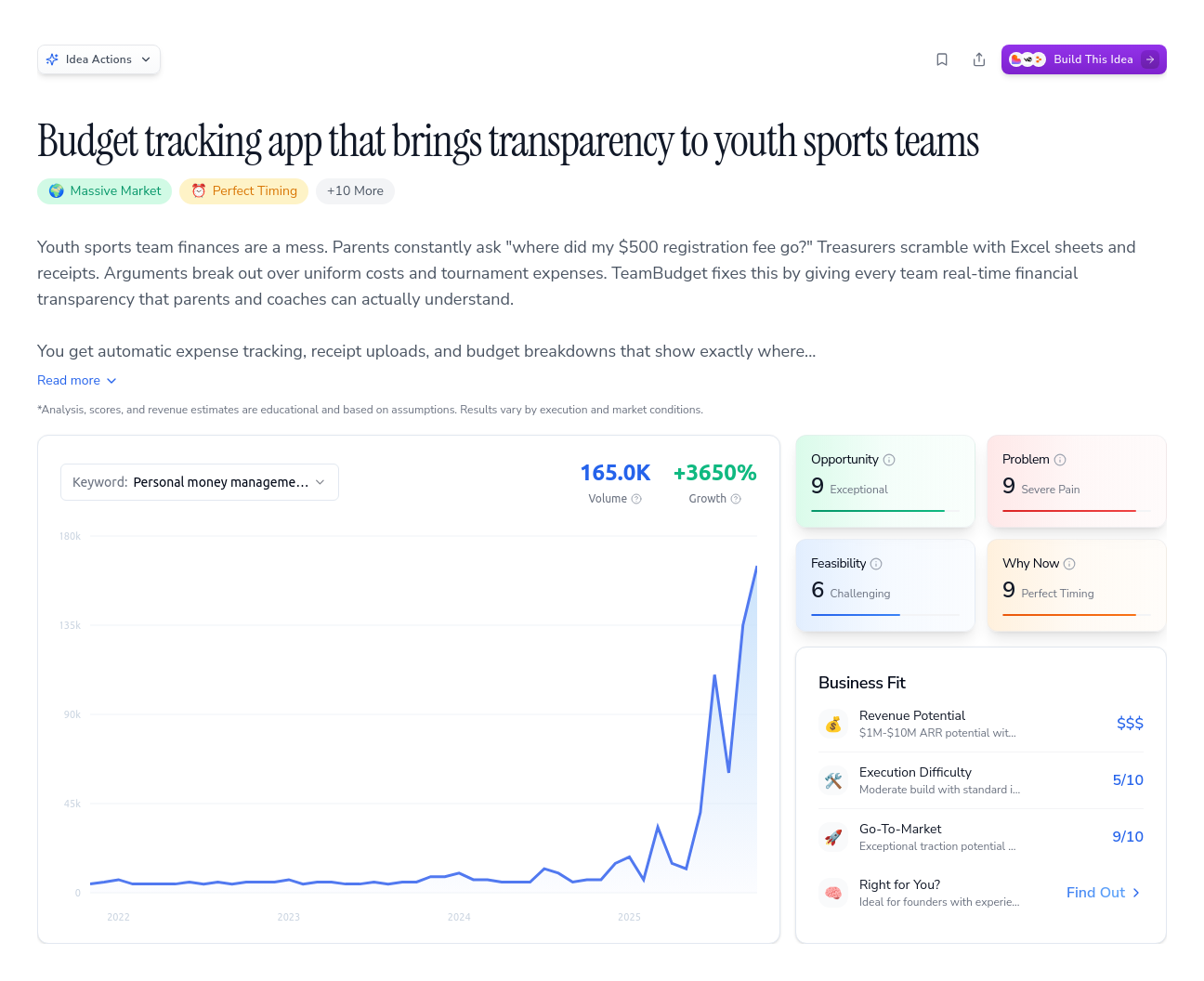The height and width of the screenshot is (981, 1204).
Task: Click the Find Out link
Action: point(1103,893)
